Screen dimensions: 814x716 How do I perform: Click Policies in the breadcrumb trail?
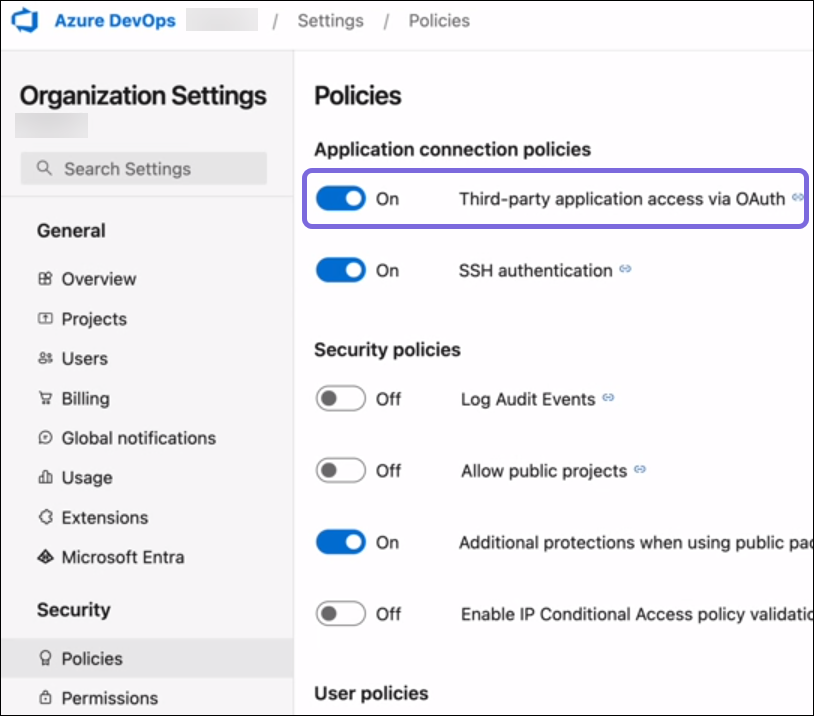click(x=438, y=20)
